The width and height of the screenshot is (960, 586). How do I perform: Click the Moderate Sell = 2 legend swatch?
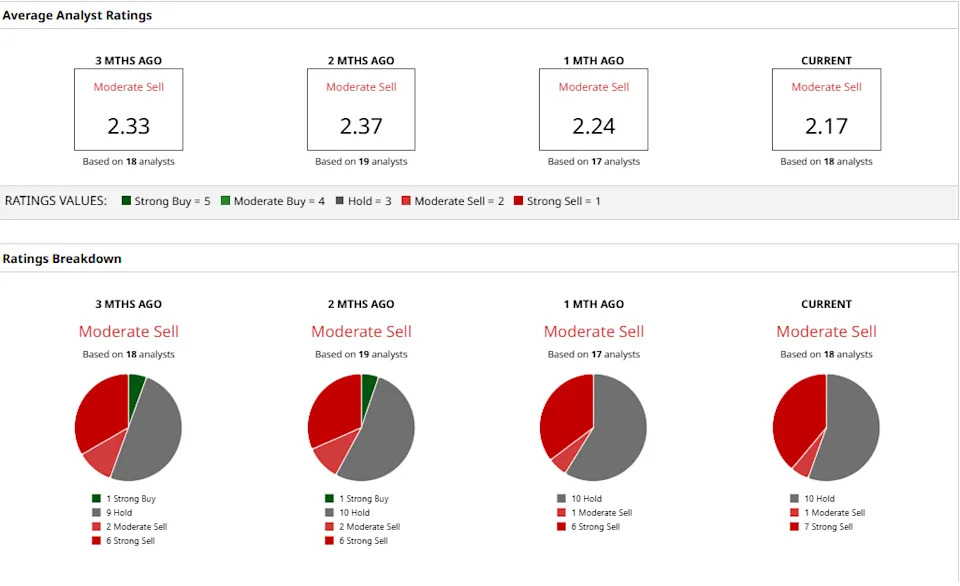click(x=406, y=201)
